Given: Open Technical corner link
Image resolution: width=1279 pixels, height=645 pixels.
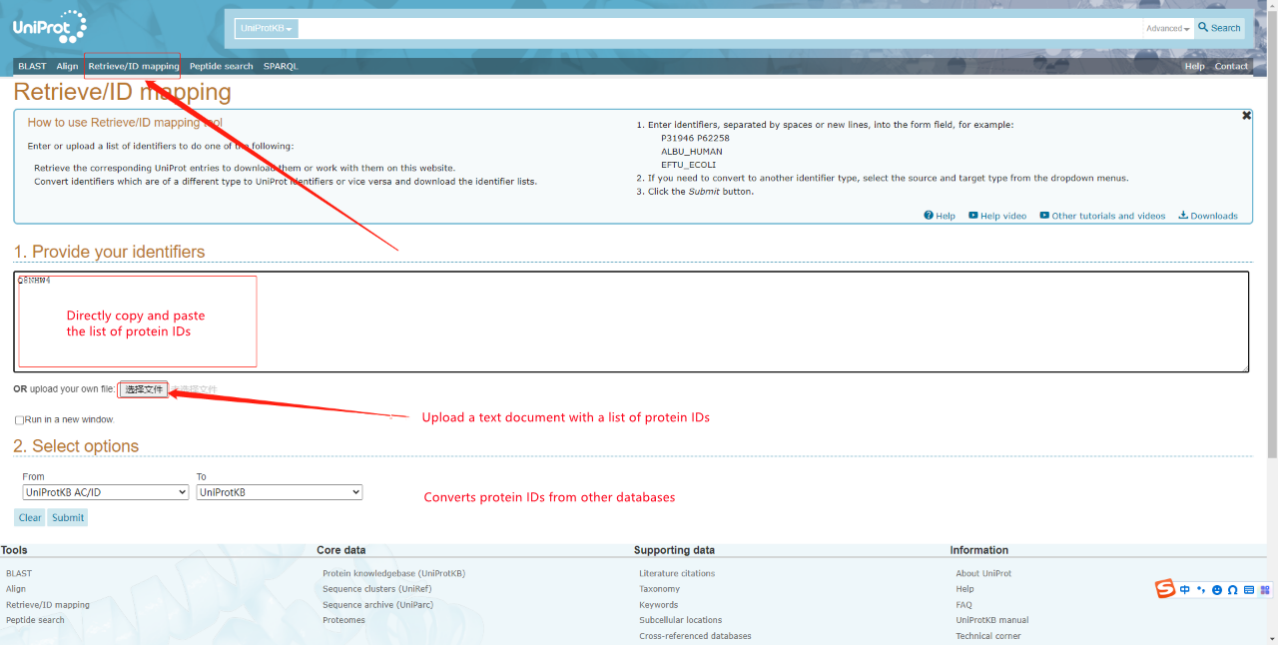Looking at the screenshot, I should 989,636.
